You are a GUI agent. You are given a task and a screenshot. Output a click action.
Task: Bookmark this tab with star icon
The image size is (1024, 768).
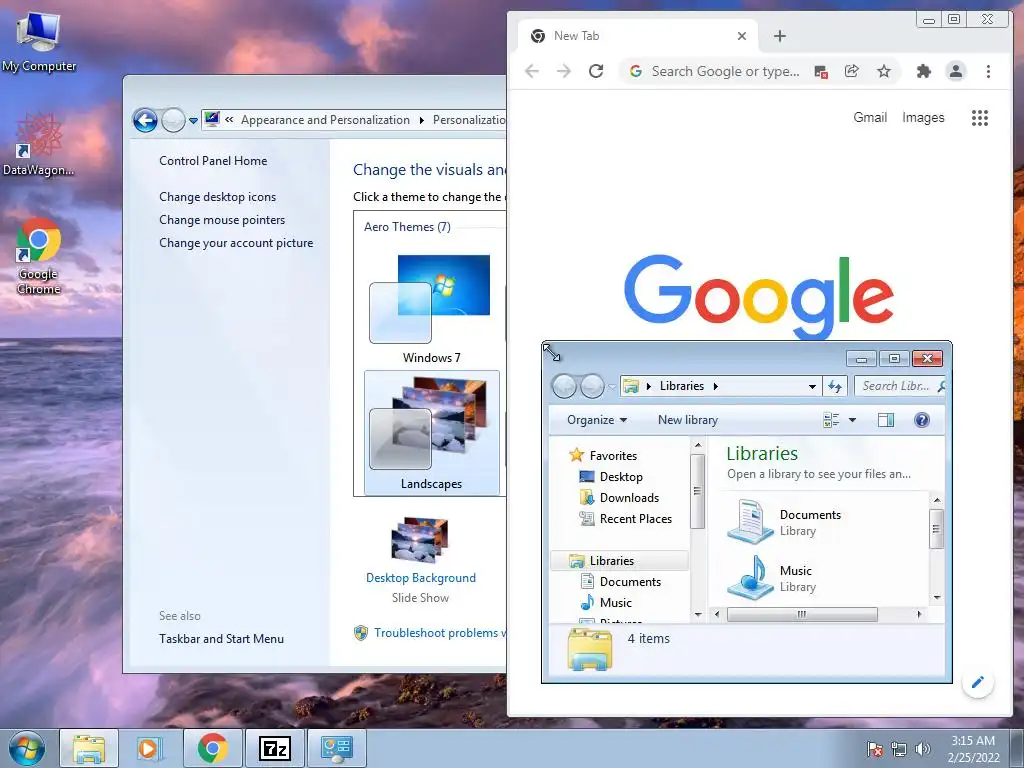point(884,71)
